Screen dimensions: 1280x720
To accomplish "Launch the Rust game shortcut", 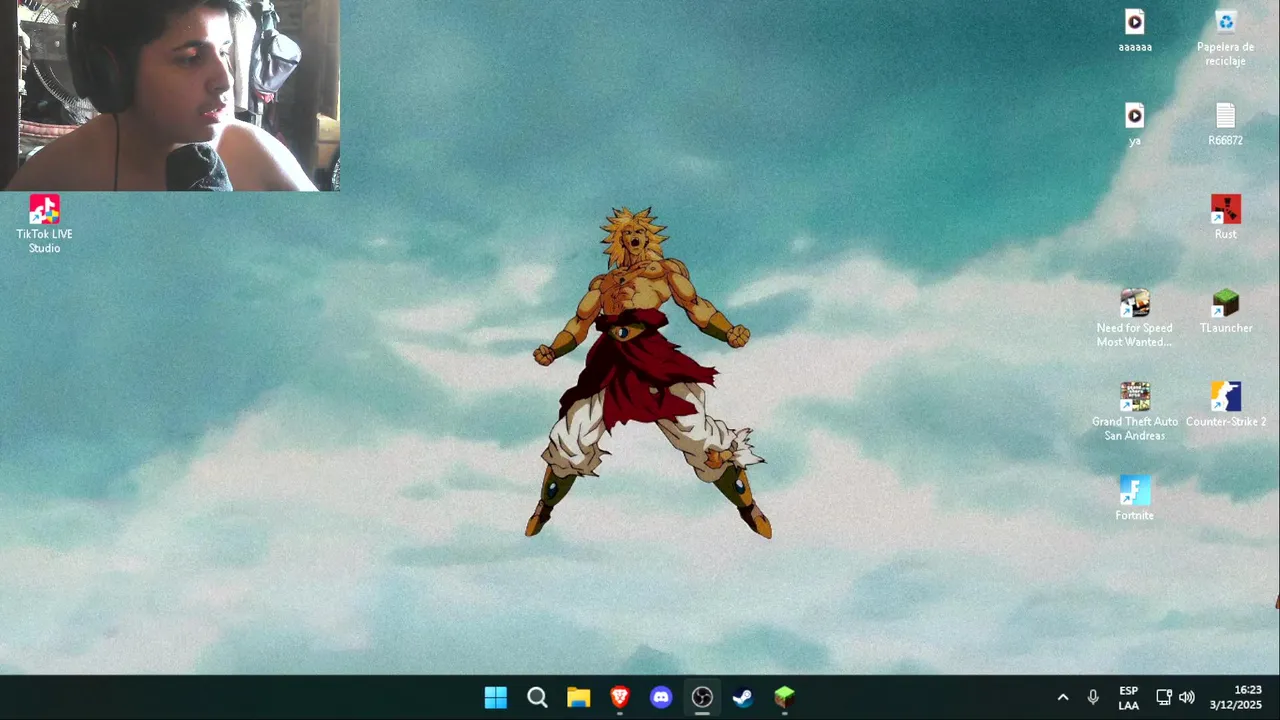I will tap(1225, 218).
